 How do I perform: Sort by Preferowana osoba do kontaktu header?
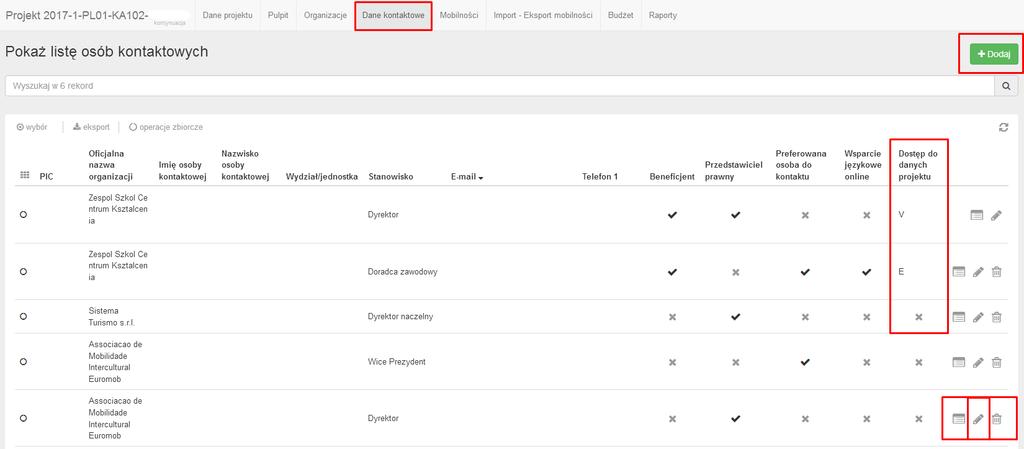point(801,165)
